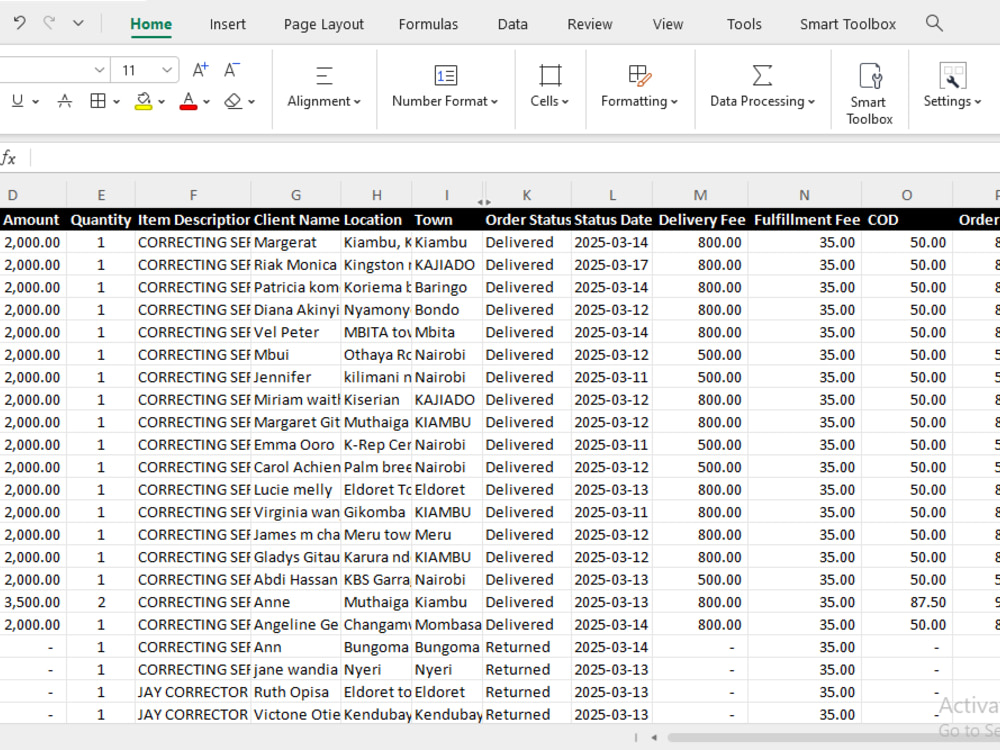
Task: Select COD cell 87.50
Action: [x=907, y=602]
